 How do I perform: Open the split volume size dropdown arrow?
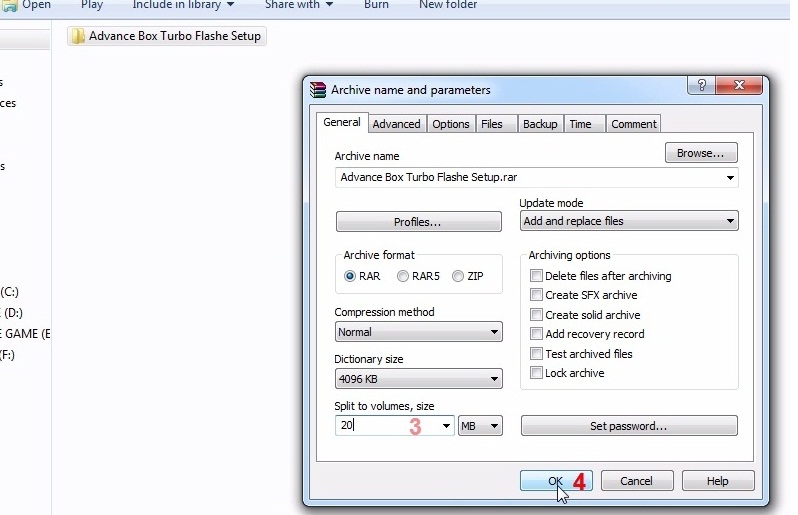pyautogui.click(x=446, y=426)
